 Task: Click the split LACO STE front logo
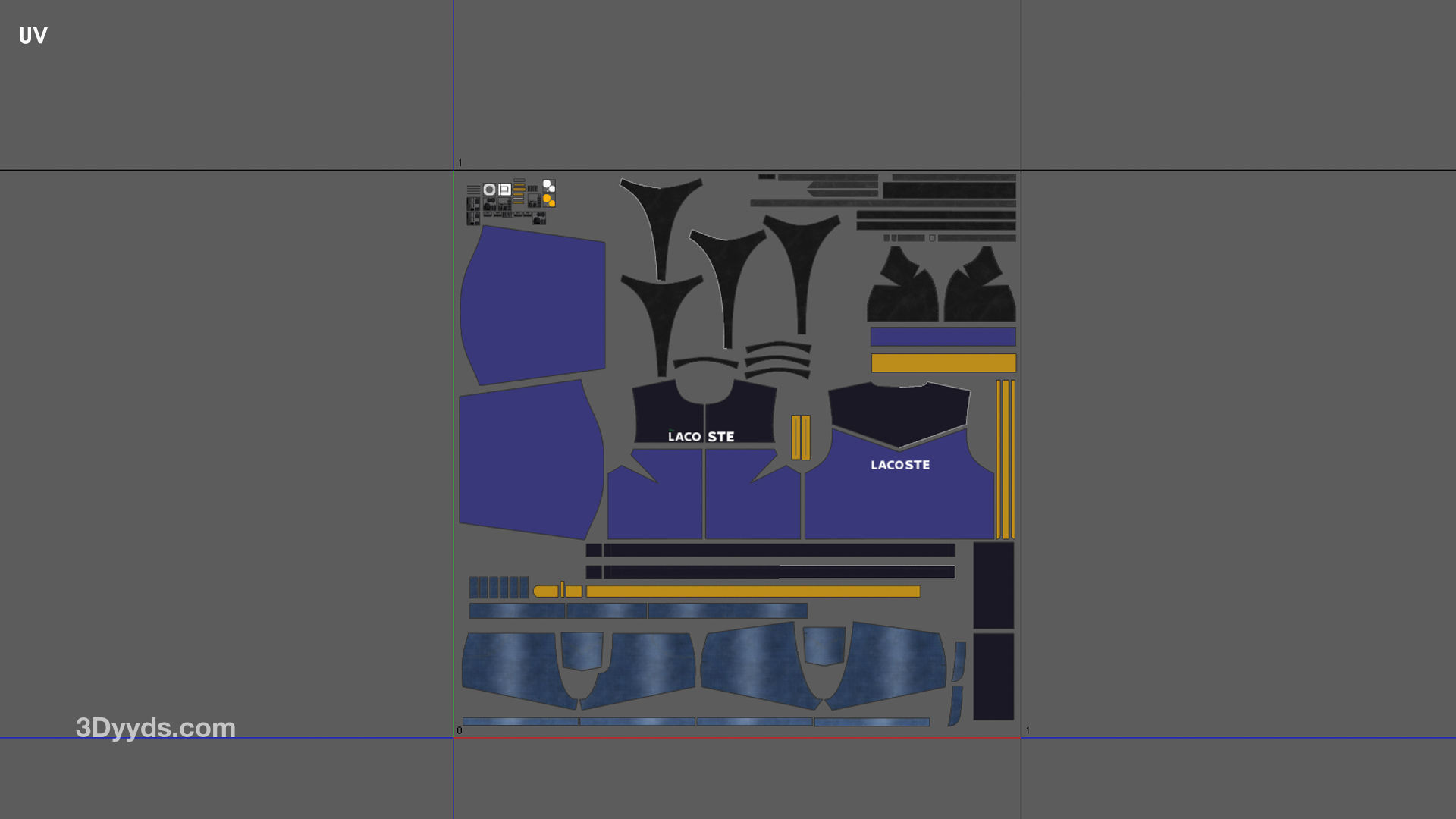pos(701,437)
